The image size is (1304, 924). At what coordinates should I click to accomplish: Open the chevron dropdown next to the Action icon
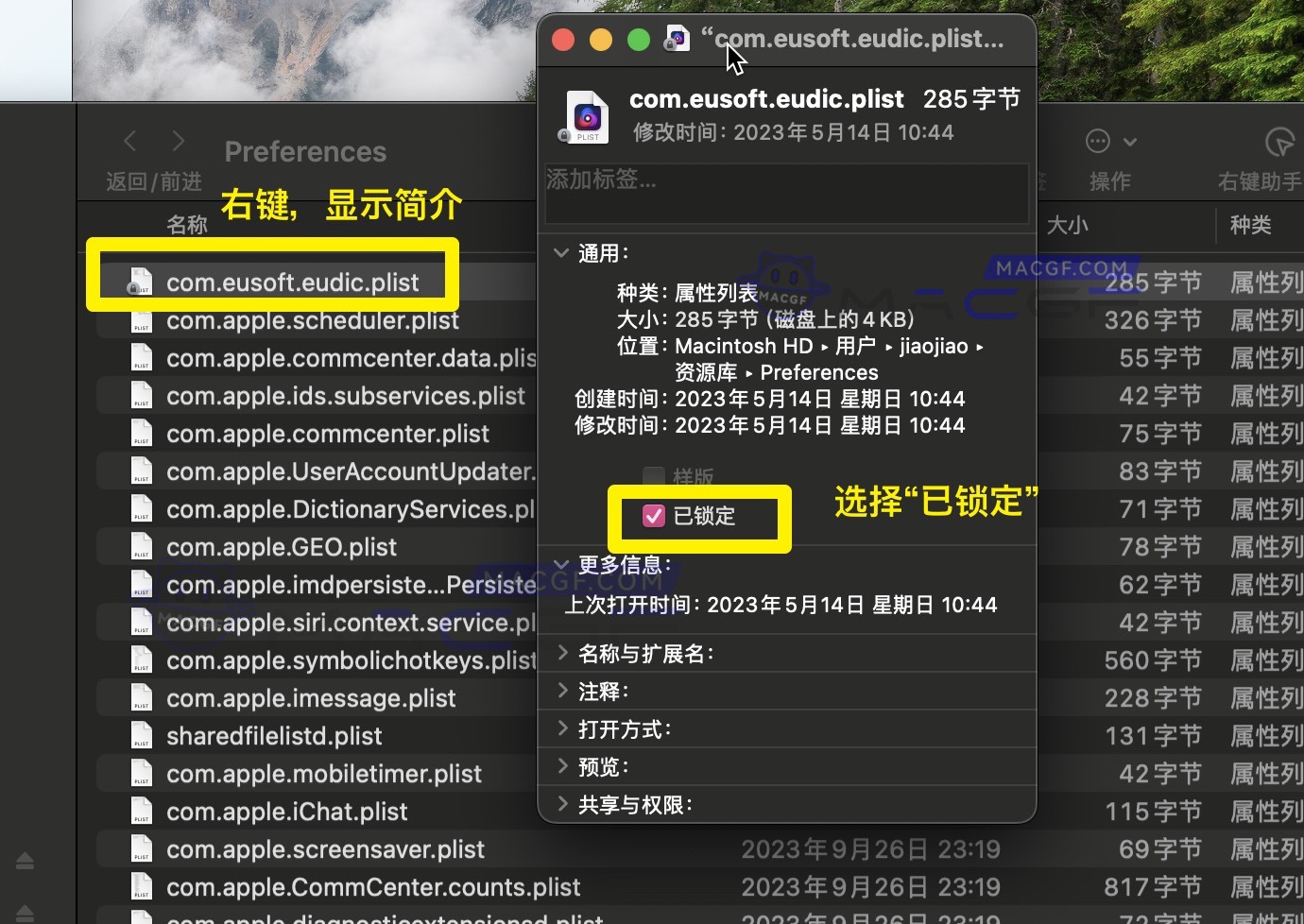coord(1131,140)
